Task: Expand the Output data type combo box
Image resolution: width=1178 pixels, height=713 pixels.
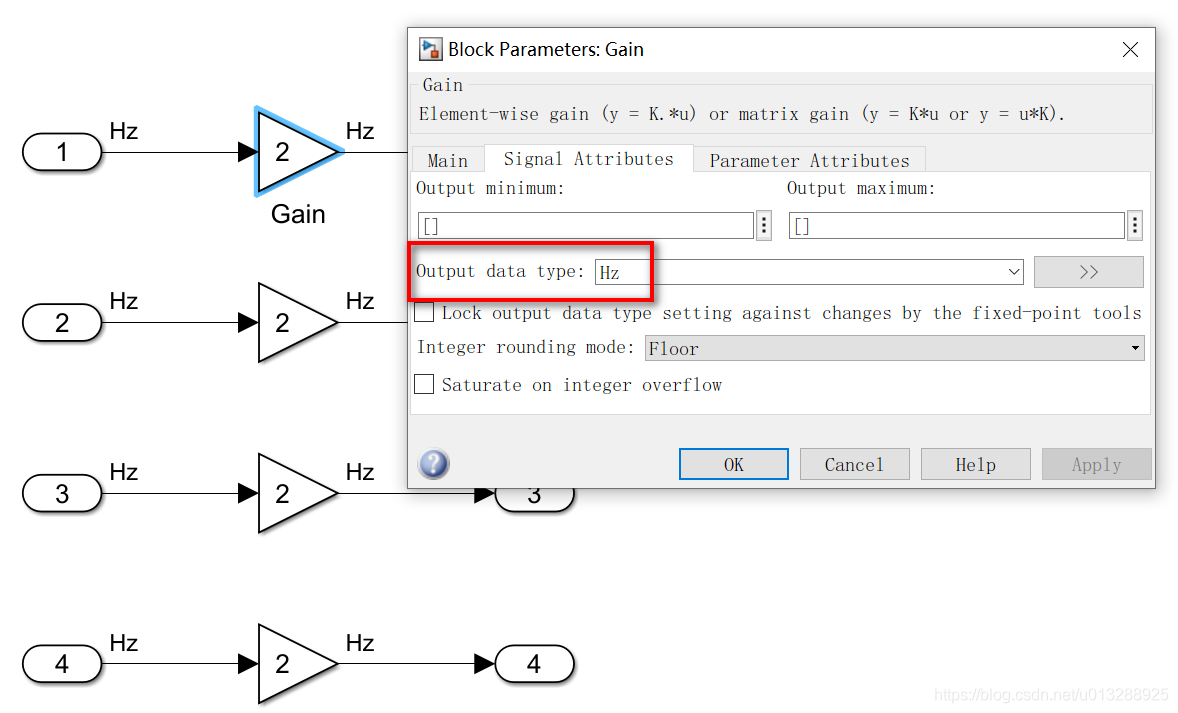Action: [1015, 272]
